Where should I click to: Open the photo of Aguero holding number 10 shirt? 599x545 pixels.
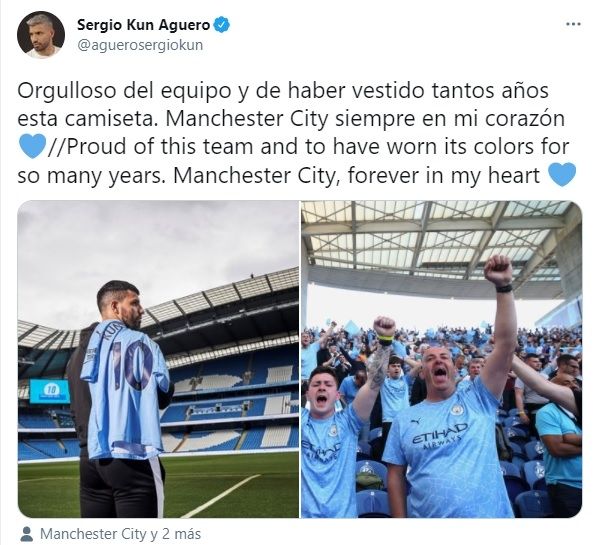(158, 359)
